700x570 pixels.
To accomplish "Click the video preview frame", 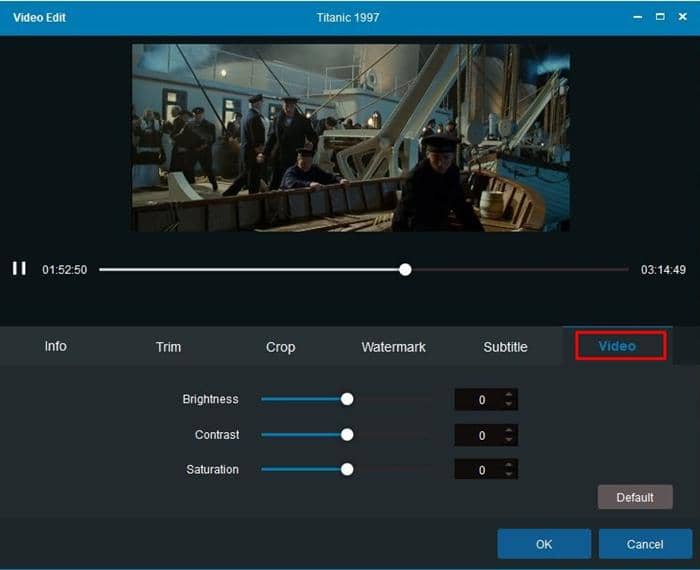I will [x=350, y=137].
